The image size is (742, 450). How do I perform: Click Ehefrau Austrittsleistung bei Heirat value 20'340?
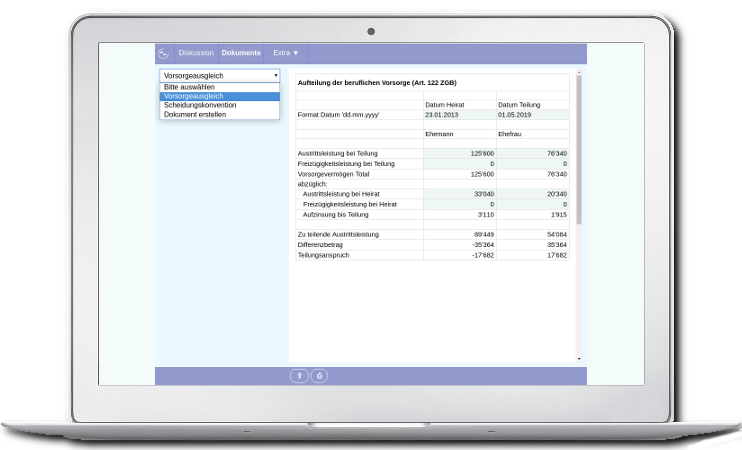point(532,194)
